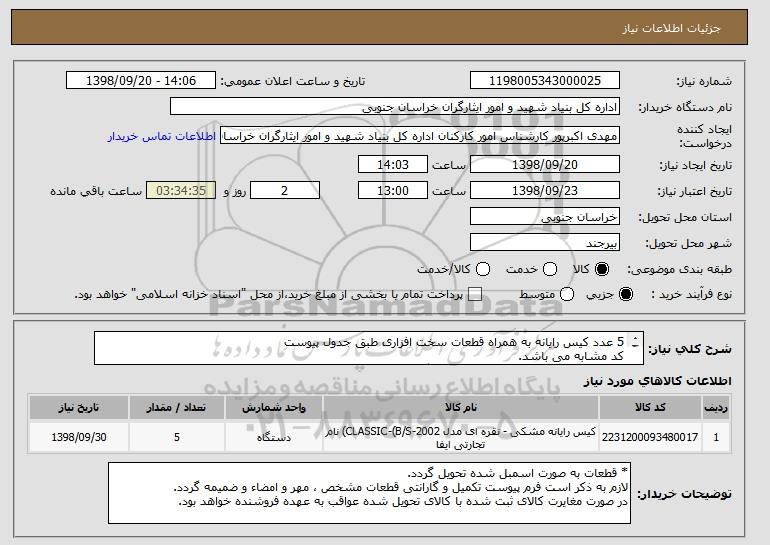Click the province field خراسان جنوبی
Screen dimensions: 770x545
click(x=545, y=217)
